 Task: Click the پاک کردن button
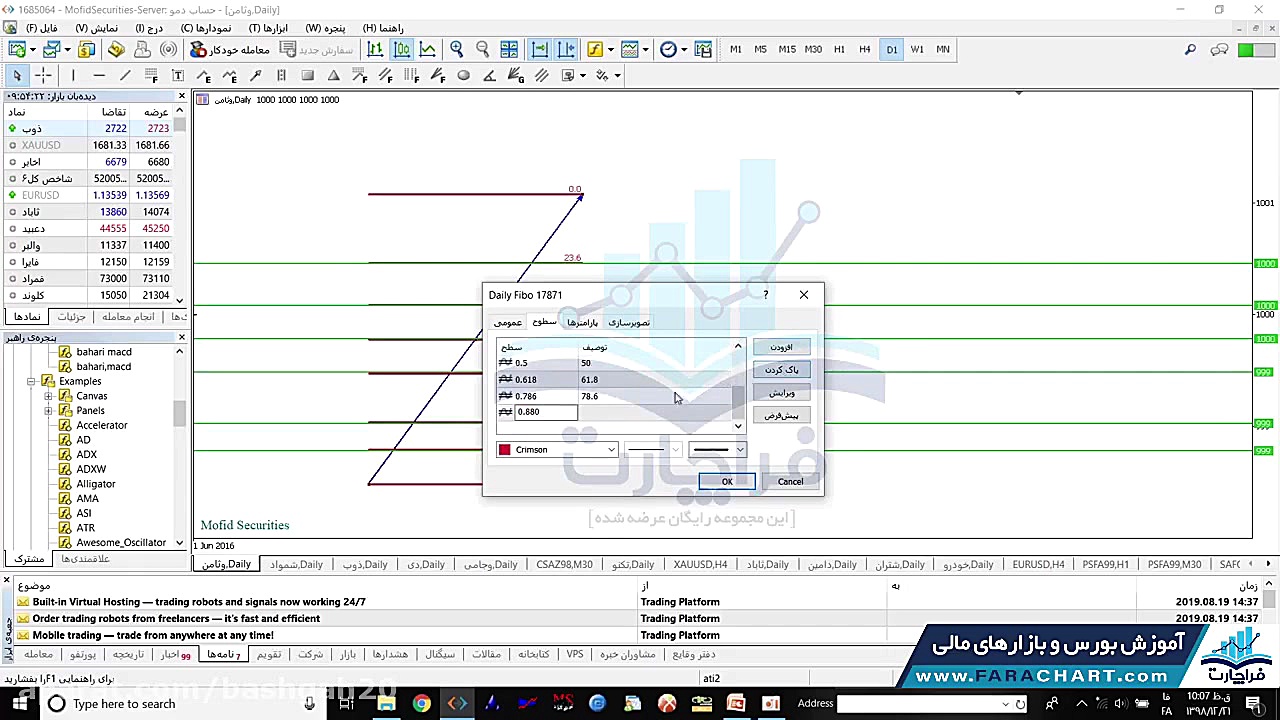782,370
